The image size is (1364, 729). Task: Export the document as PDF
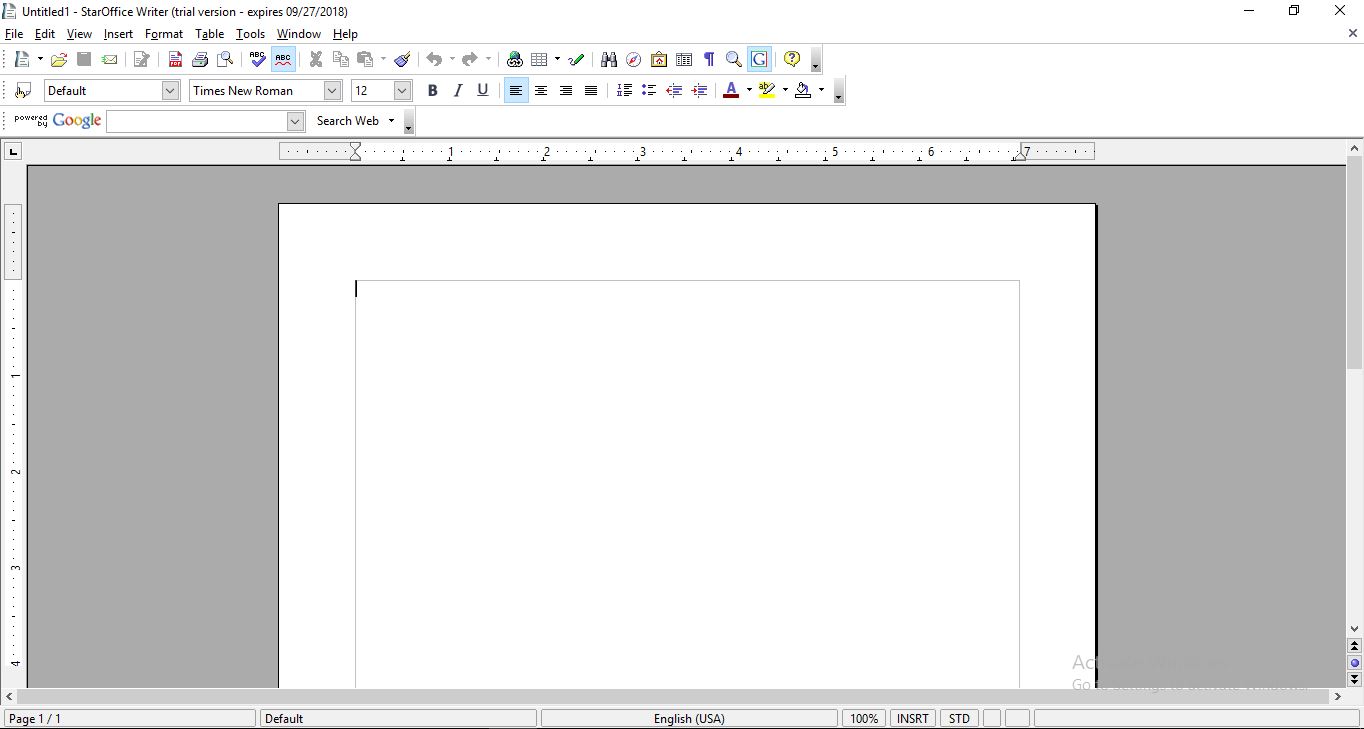click(175, 59)
